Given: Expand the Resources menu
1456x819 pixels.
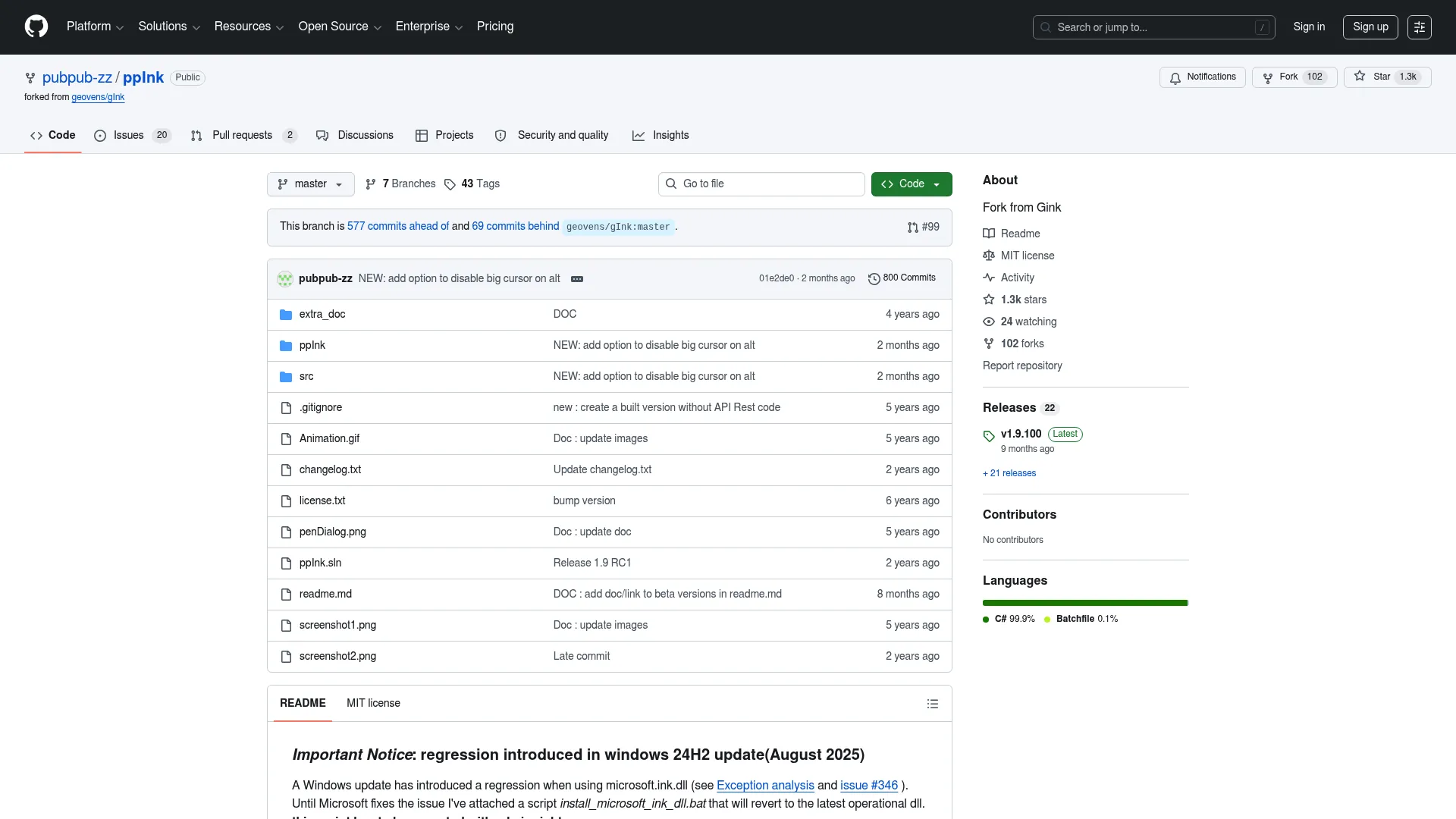Looking at the screenshot, I should point(249,27).
